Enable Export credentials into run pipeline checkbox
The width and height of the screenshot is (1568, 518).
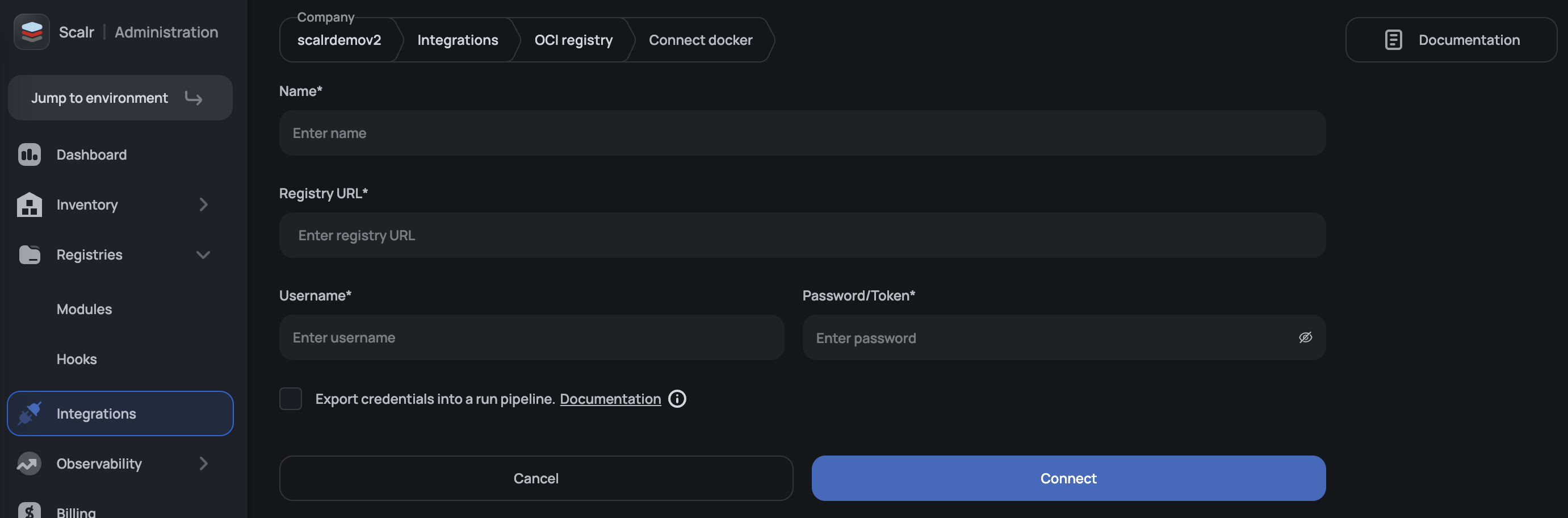click(290, 399)
